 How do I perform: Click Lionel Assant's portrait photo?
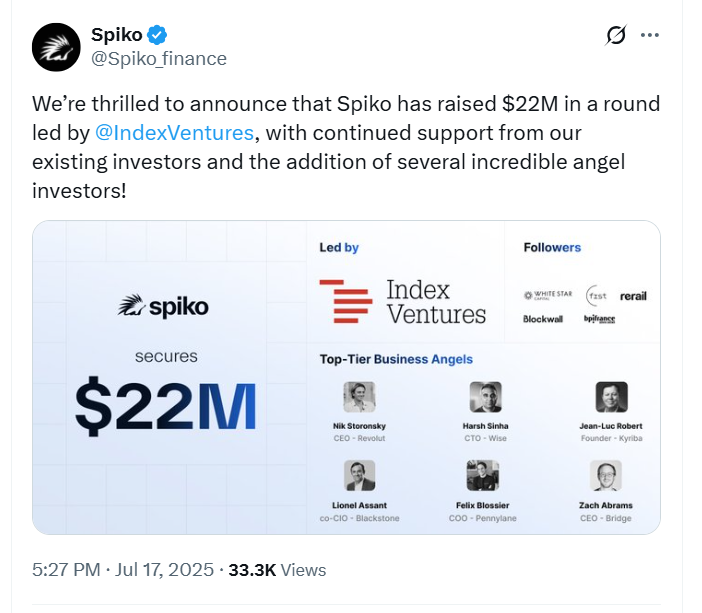[x=359, y=475]
